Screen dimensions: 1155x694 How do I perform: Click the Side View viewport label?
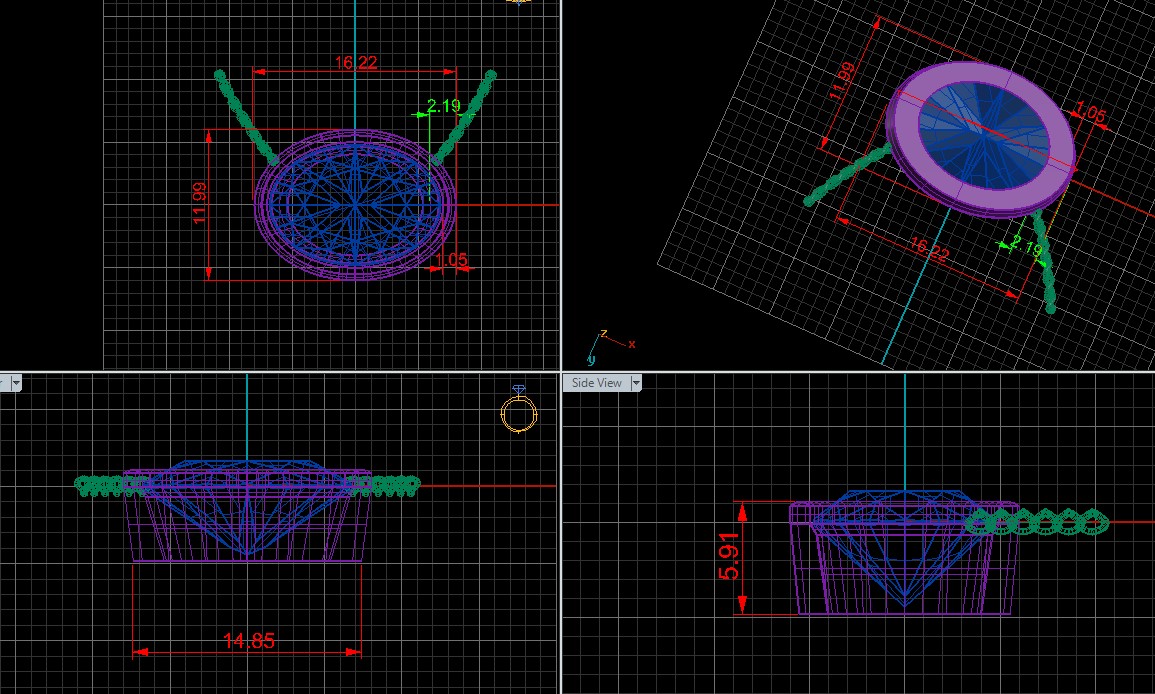click(596, 383)
